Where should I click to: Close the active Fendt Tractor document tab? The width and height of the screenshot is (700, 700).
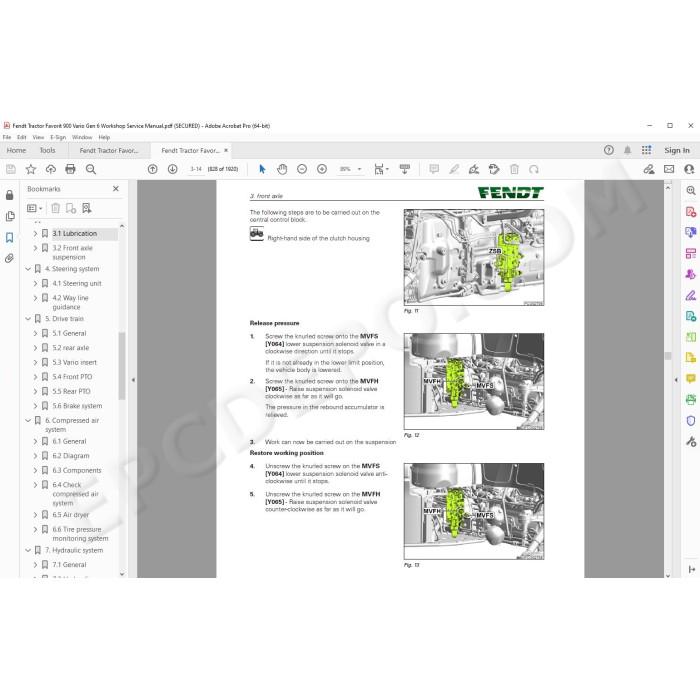click(x=226, y=150)
